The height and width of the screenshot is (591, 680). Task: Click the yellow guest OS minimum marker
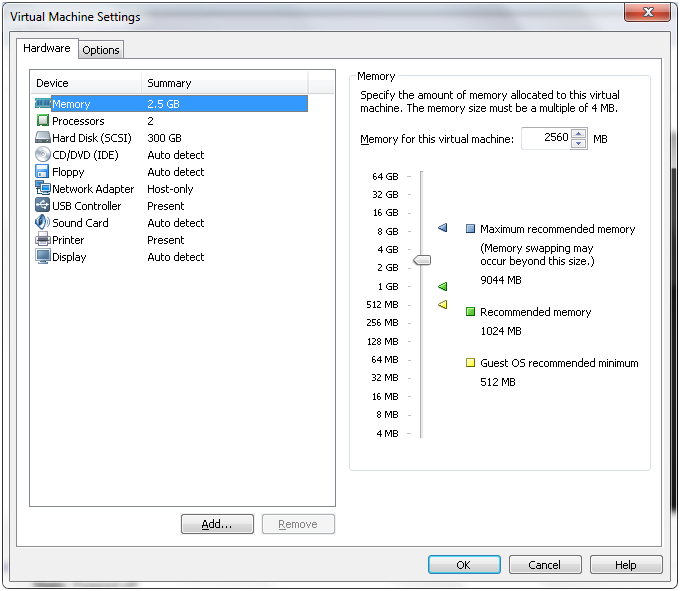pyautogui.click(x=442, y=304)
